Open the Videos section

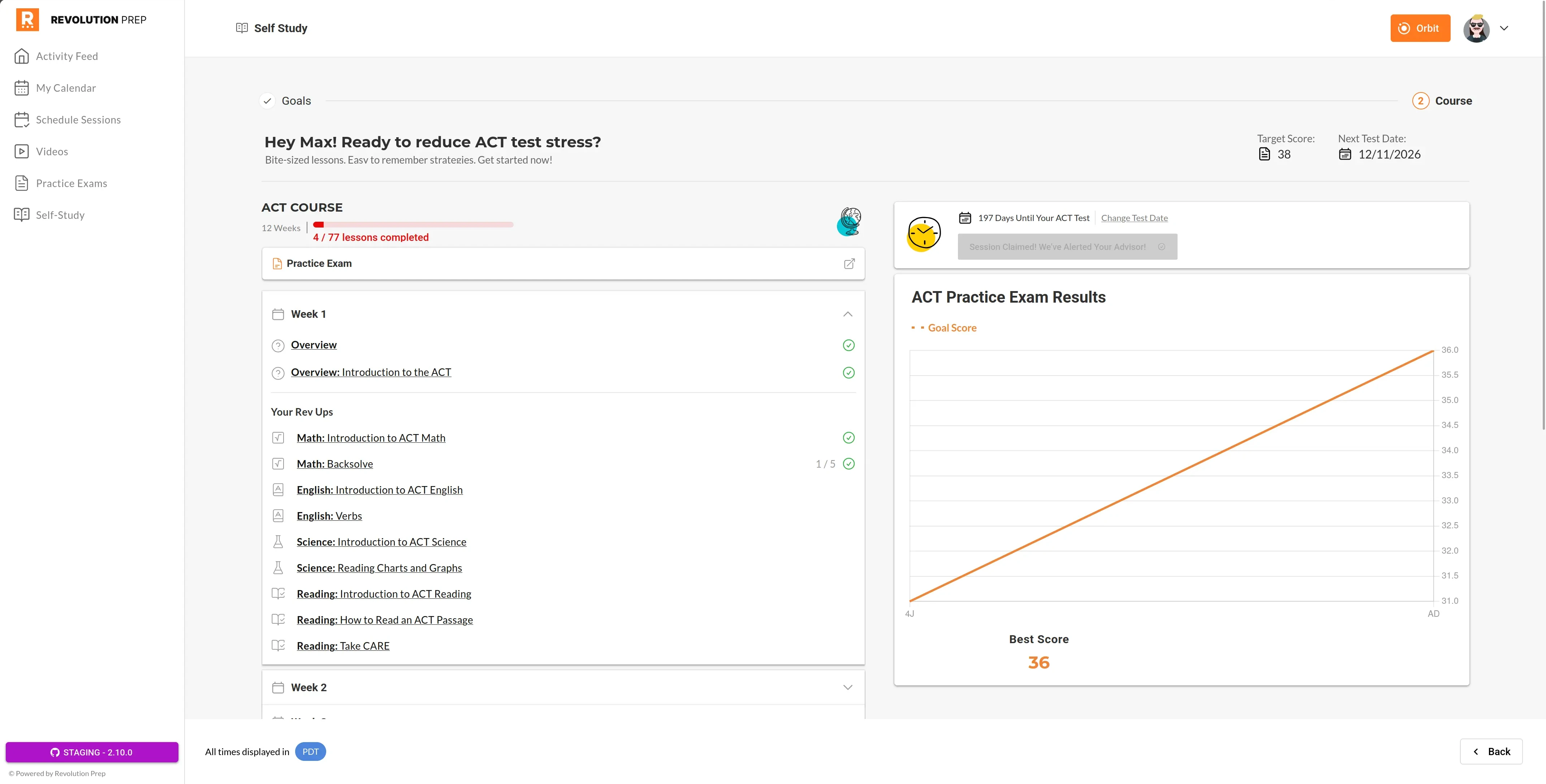tap(52, 151)
